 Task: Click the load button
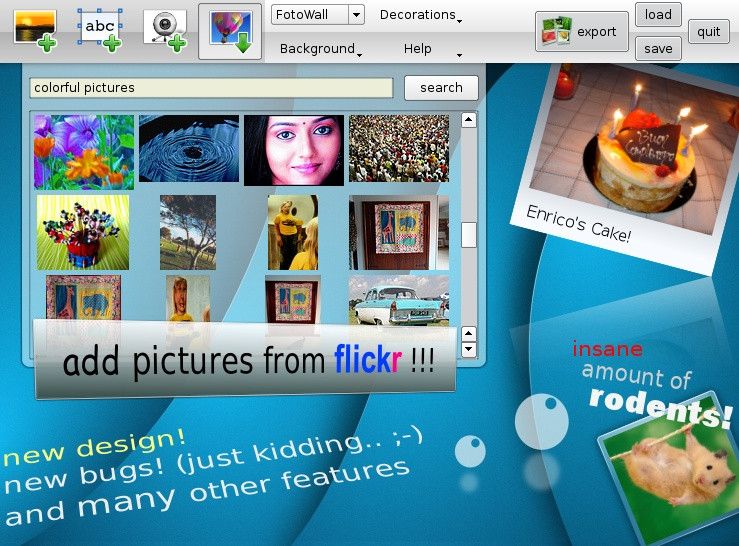coord(658,15)
